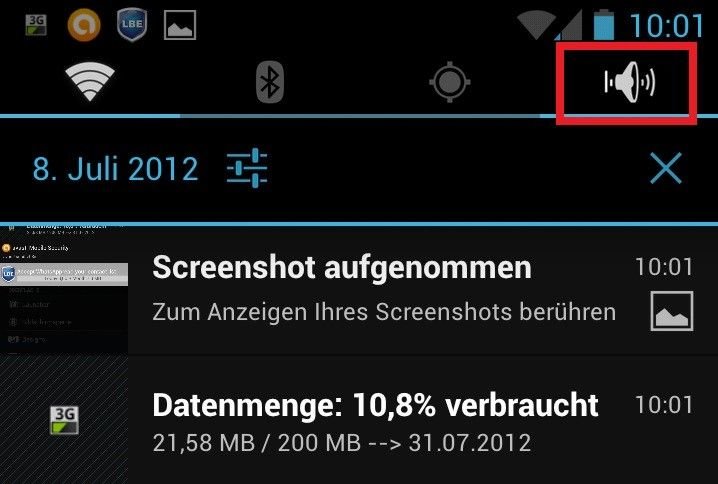Tap the Wi-Fi signal indicator in the status bar

[536, 25]
